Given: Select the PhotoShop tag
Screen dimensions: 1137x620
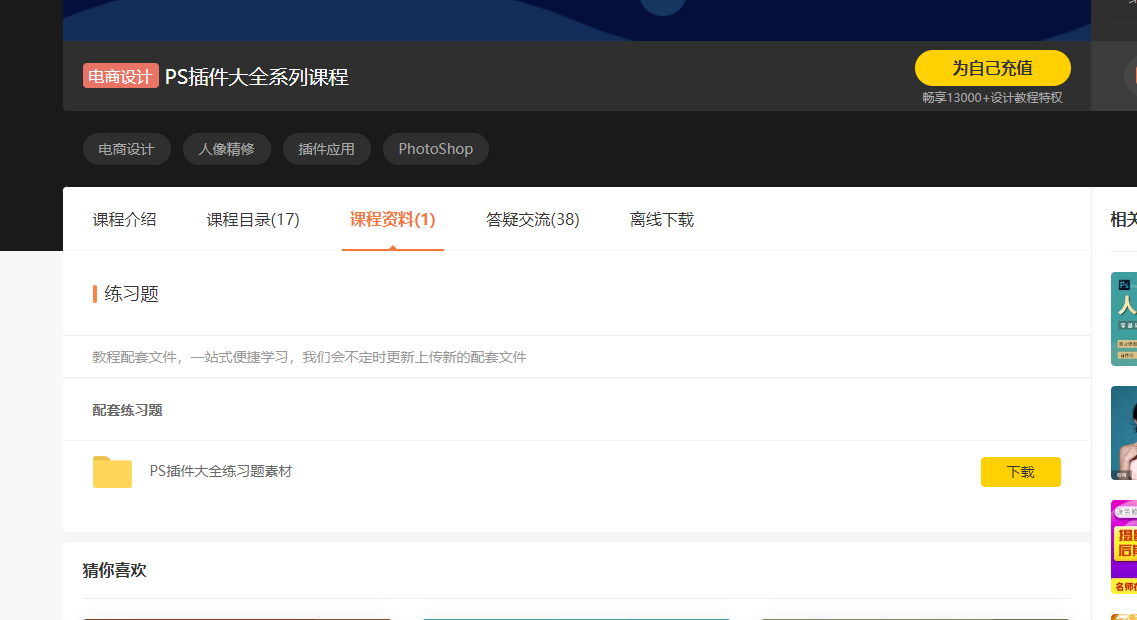Looking at the screenshot, I should pos(435,148).
